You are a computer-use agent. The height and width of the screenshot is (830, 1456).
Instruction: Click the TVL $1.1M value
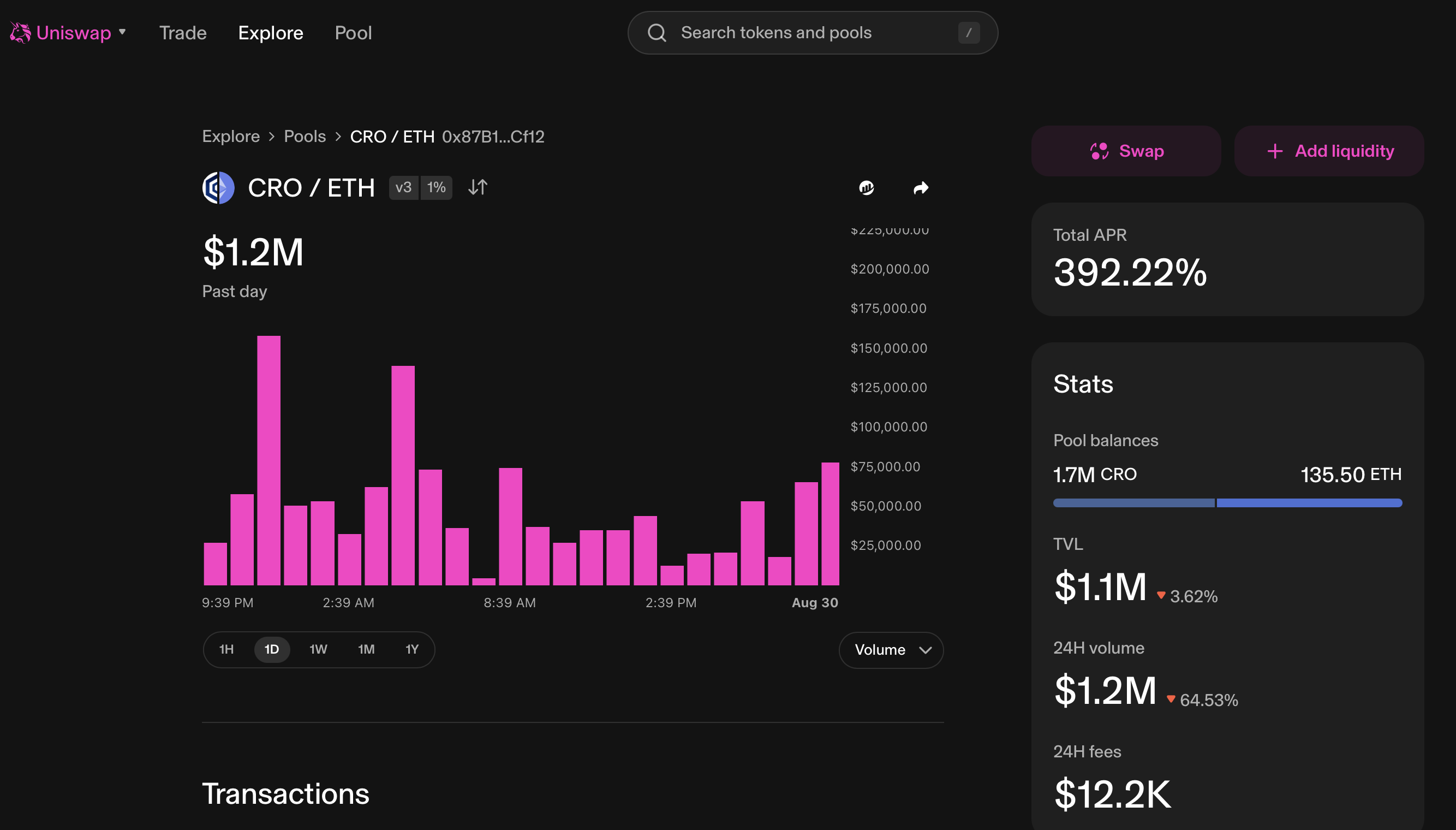(1100, 587)
